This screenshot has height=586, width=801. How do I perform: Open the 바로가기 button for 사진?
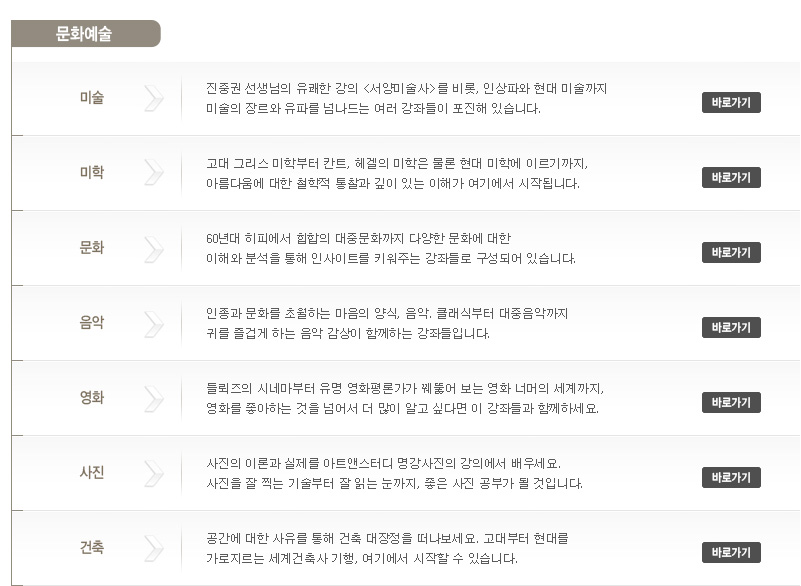731,478
